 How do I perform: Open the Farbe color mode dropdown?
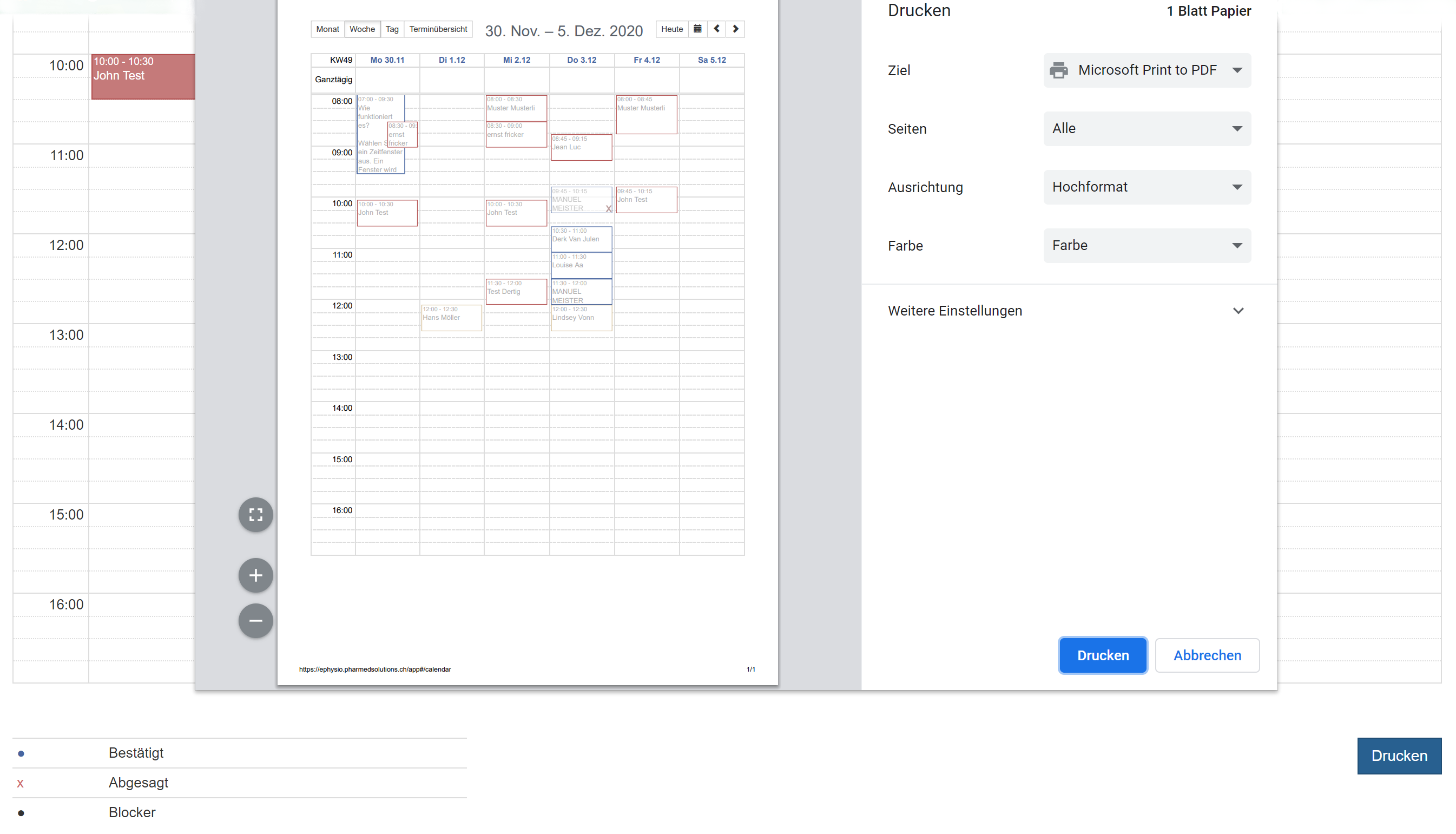coord(1147,245)
